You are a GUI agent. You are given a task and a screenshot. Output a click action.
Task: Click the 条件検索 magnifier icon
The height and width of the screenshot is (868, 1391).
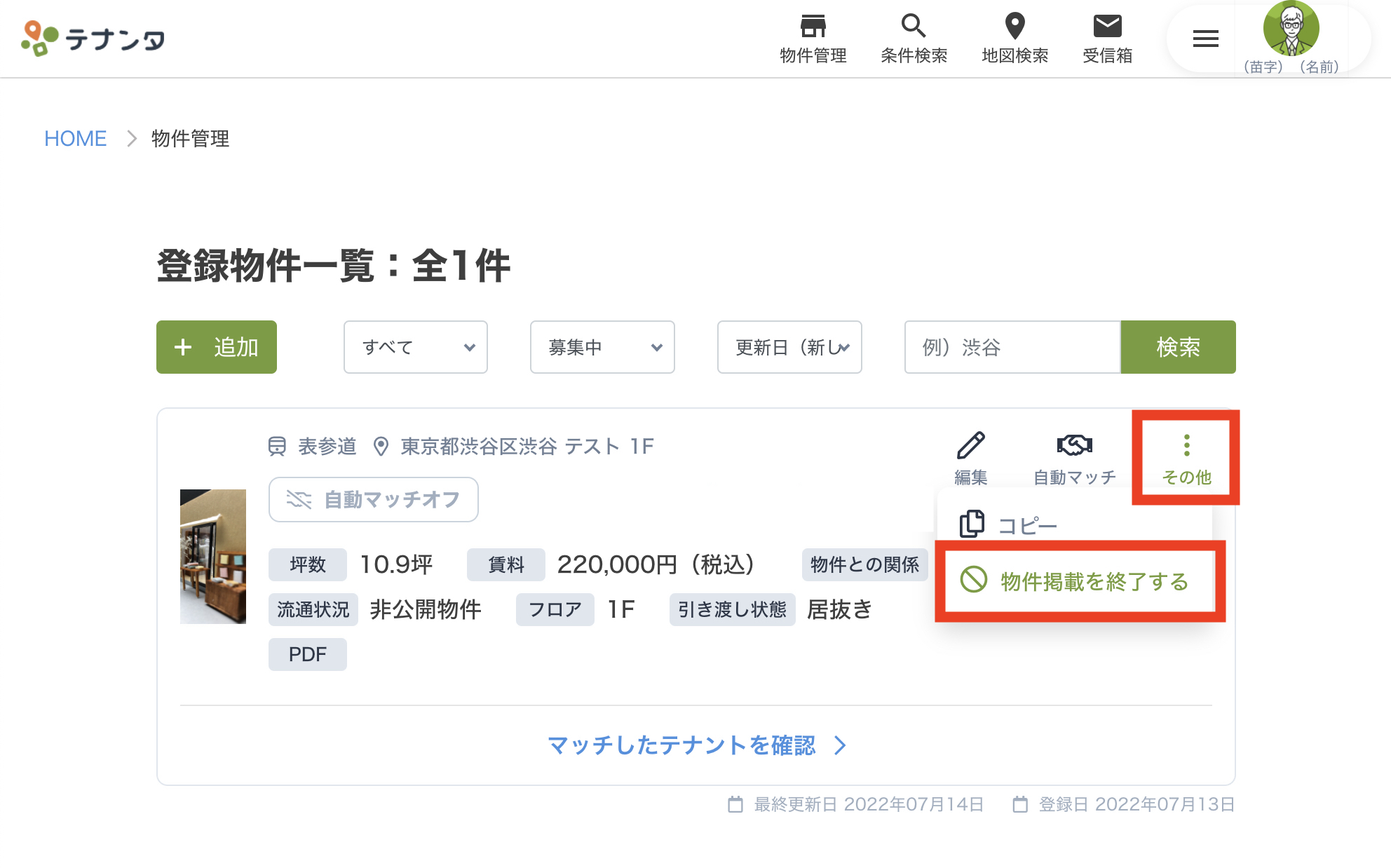click(913, 27)
